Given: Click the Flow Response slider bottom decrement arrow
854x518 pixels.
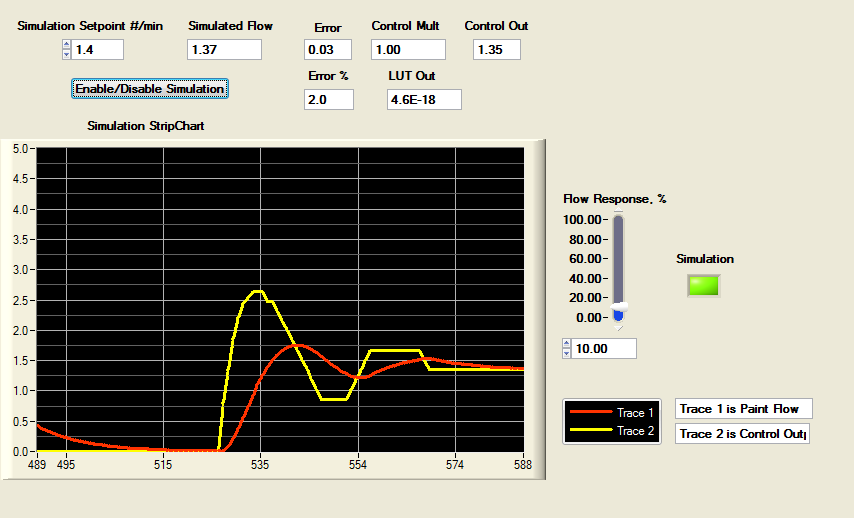Looking at the screenshot, I should (618, 328).
